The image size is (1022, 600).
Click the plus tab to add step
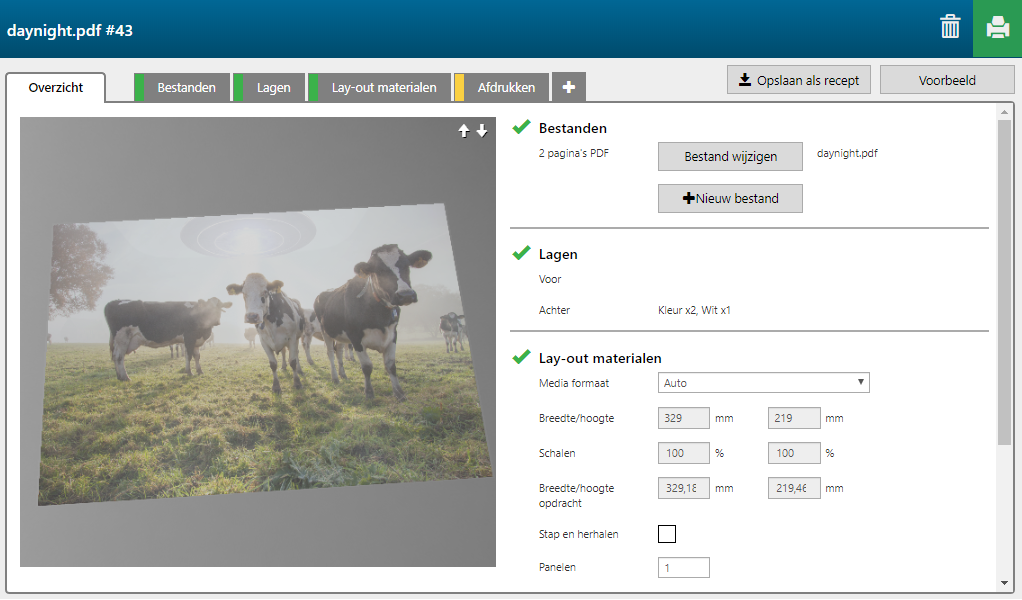coord(569,88)
